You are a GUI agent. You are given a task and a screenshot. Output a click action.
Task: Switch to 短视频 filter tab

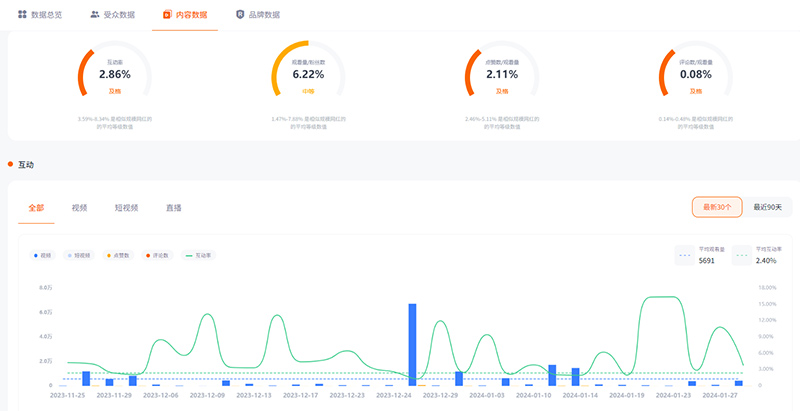tap(125, 208)
